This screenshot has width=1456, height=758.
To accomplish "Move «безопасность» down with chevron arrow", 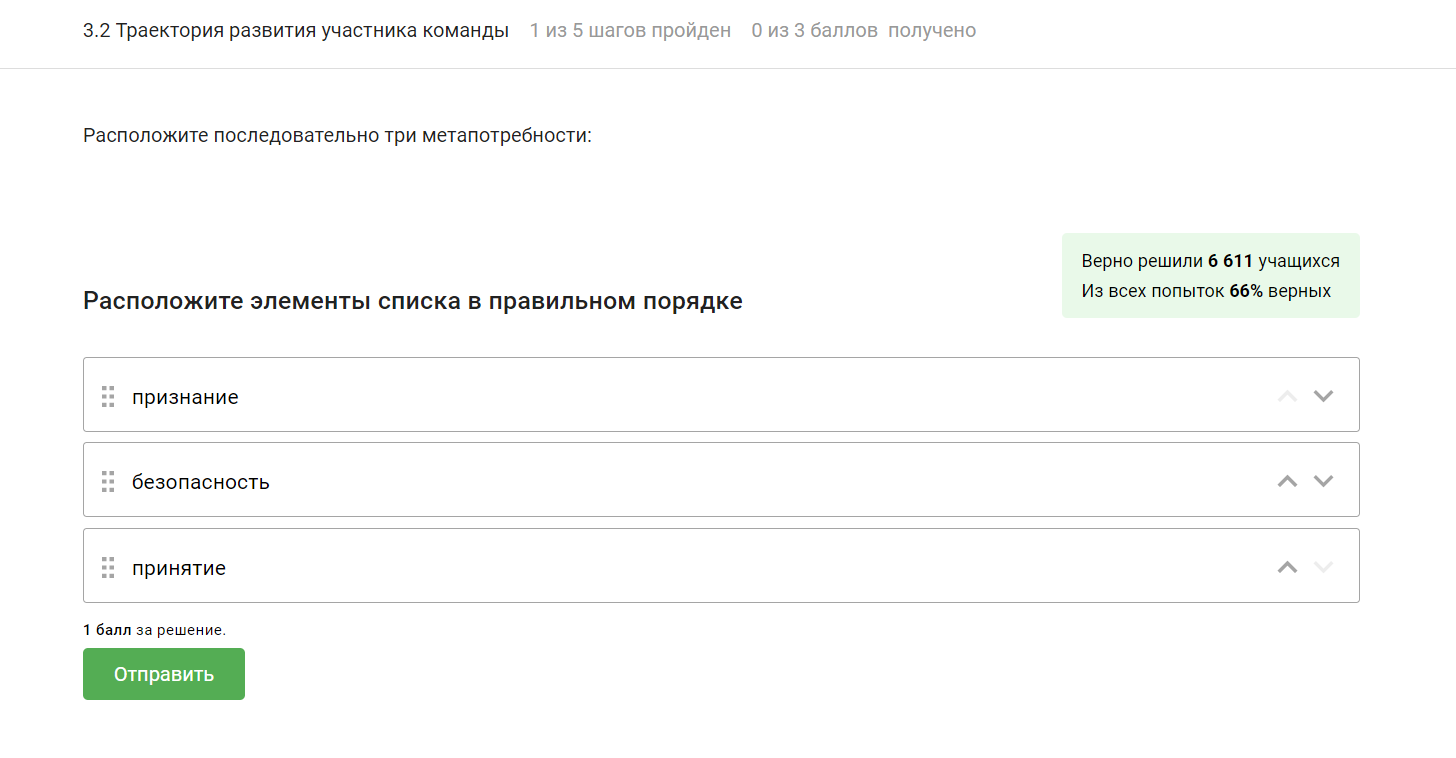I will pos(1323,481).
